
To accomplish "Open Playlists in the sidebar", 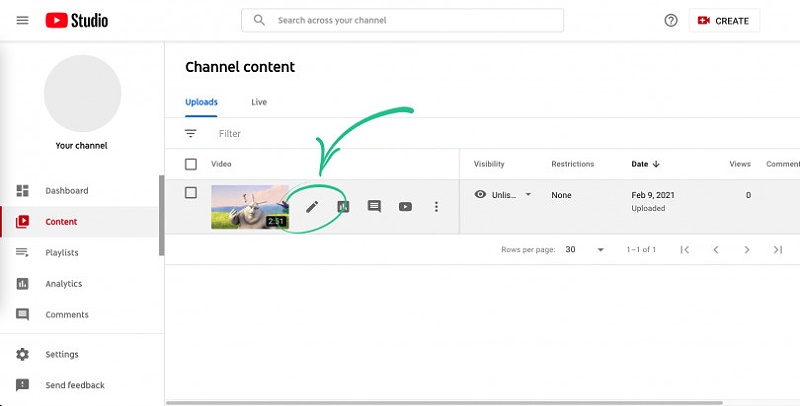I will [x=61, y=253].
